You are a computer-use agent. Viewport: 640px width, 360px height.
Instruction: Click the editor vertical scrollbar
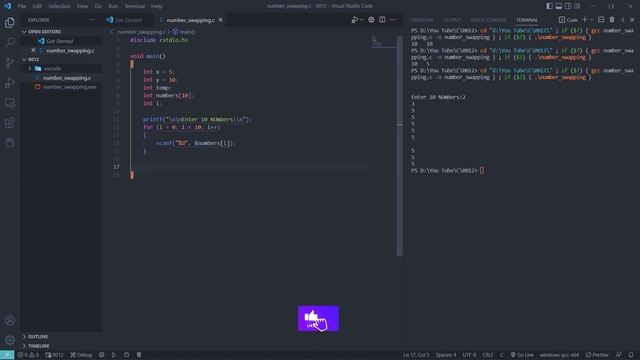click(399, 146)
